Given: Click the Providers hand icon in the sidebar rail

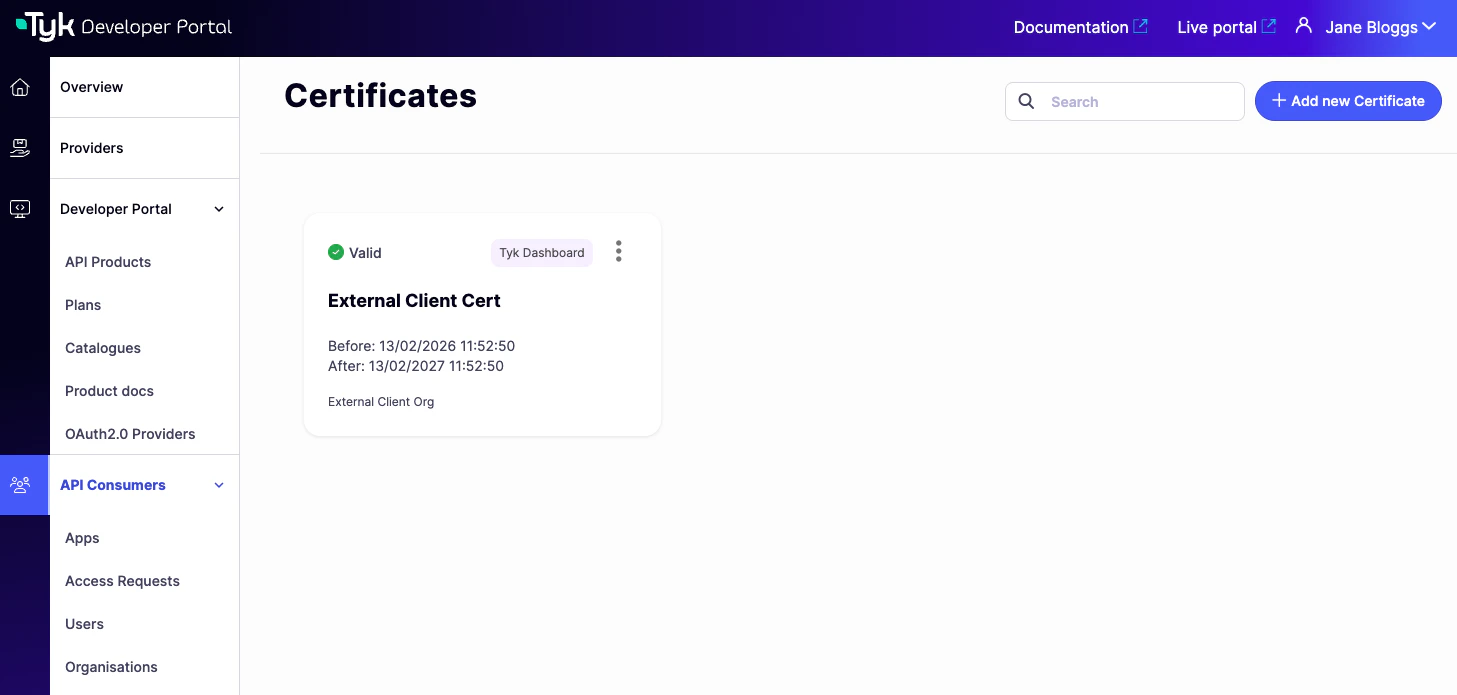Looking at the screenshot, I should click(x=21, y=148).
